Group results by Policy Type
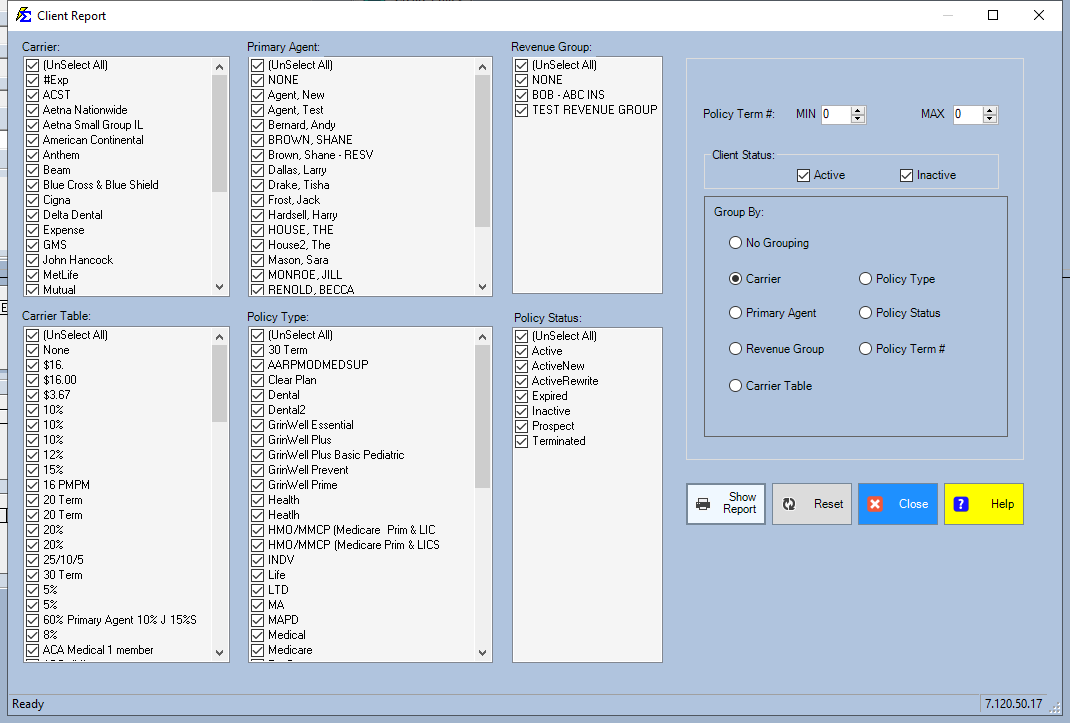The width and height of the screenshot is (1070, 723). pos(864,279)
